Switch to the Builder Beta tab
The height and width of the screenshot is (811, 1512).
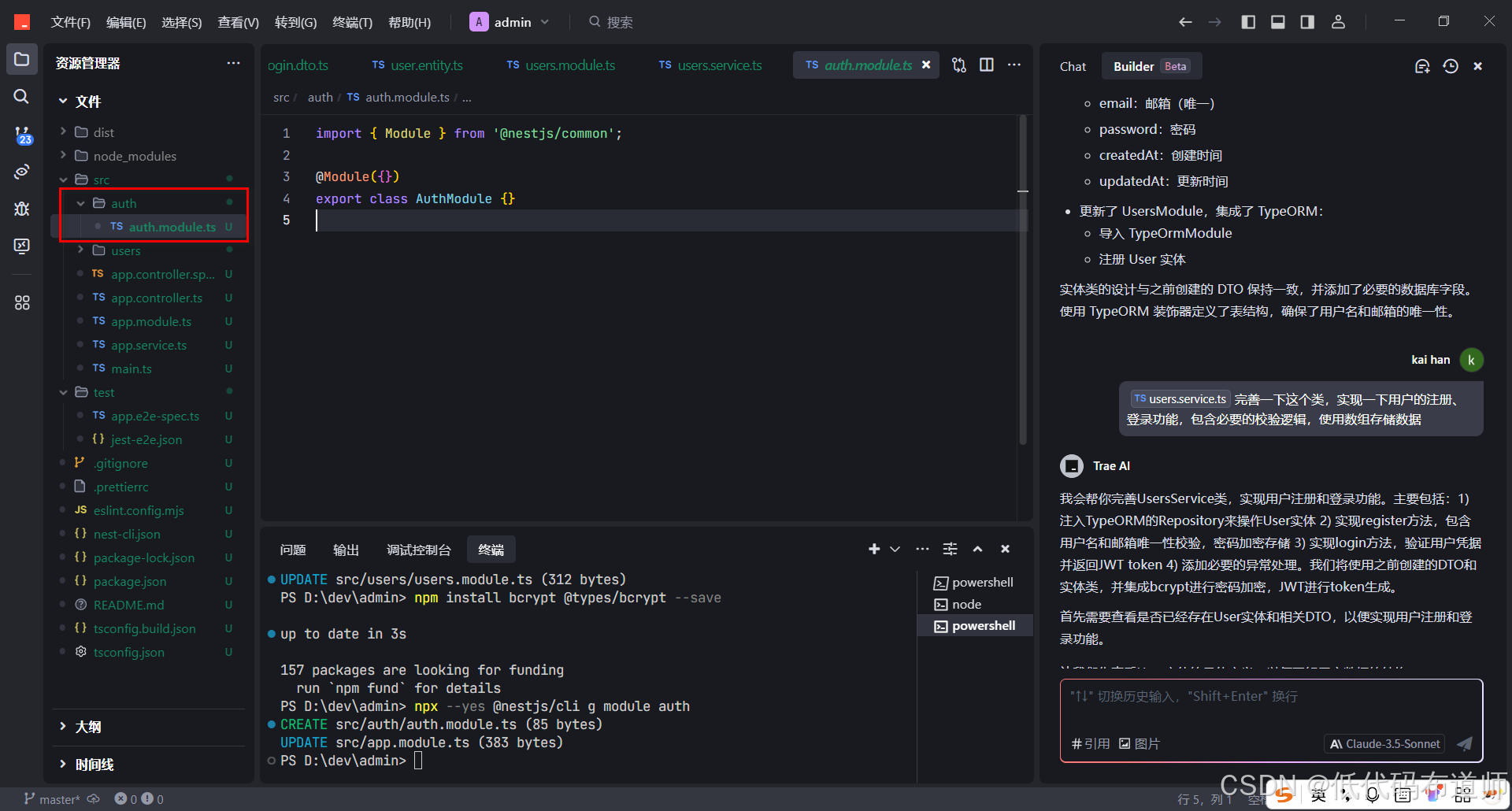(x=1151, y=66)
